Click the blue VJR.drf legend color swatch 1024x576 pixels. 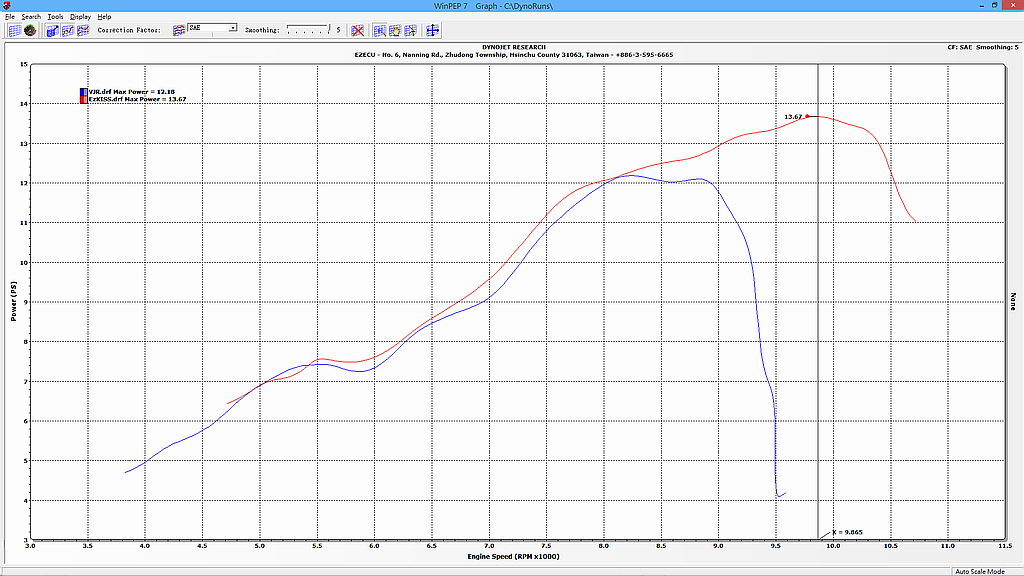(x=84, y=91)
